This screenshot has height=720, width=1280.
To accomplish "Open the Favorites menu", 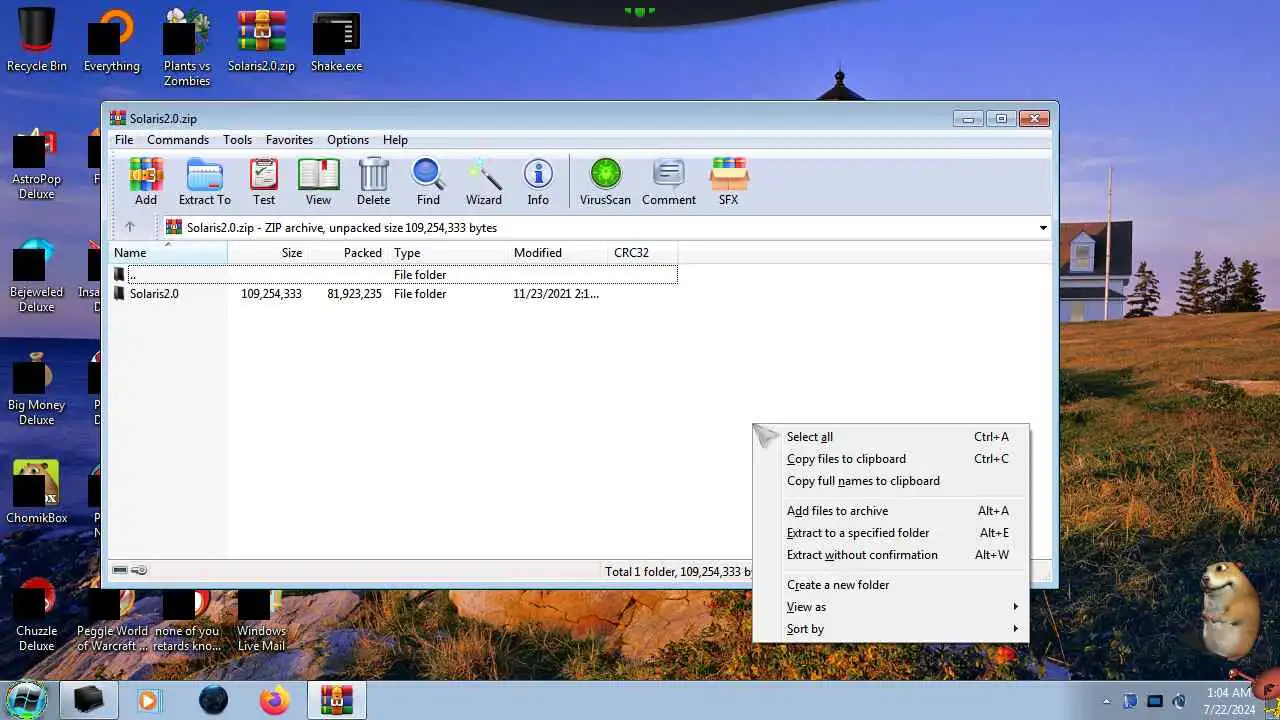I will click(289, 140).
